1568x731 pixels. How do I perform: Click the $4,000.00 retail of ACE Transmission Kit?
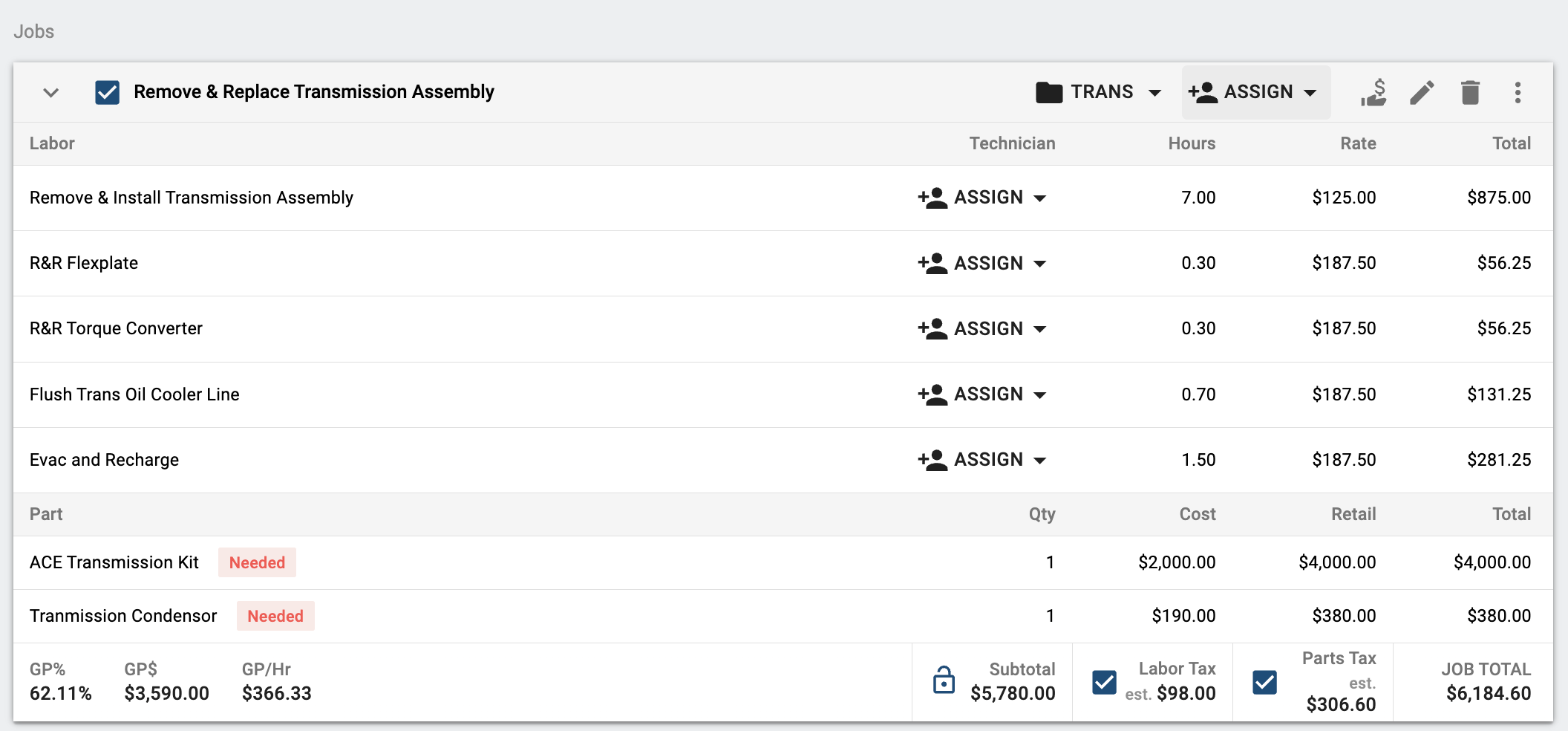click(1337, 562)
